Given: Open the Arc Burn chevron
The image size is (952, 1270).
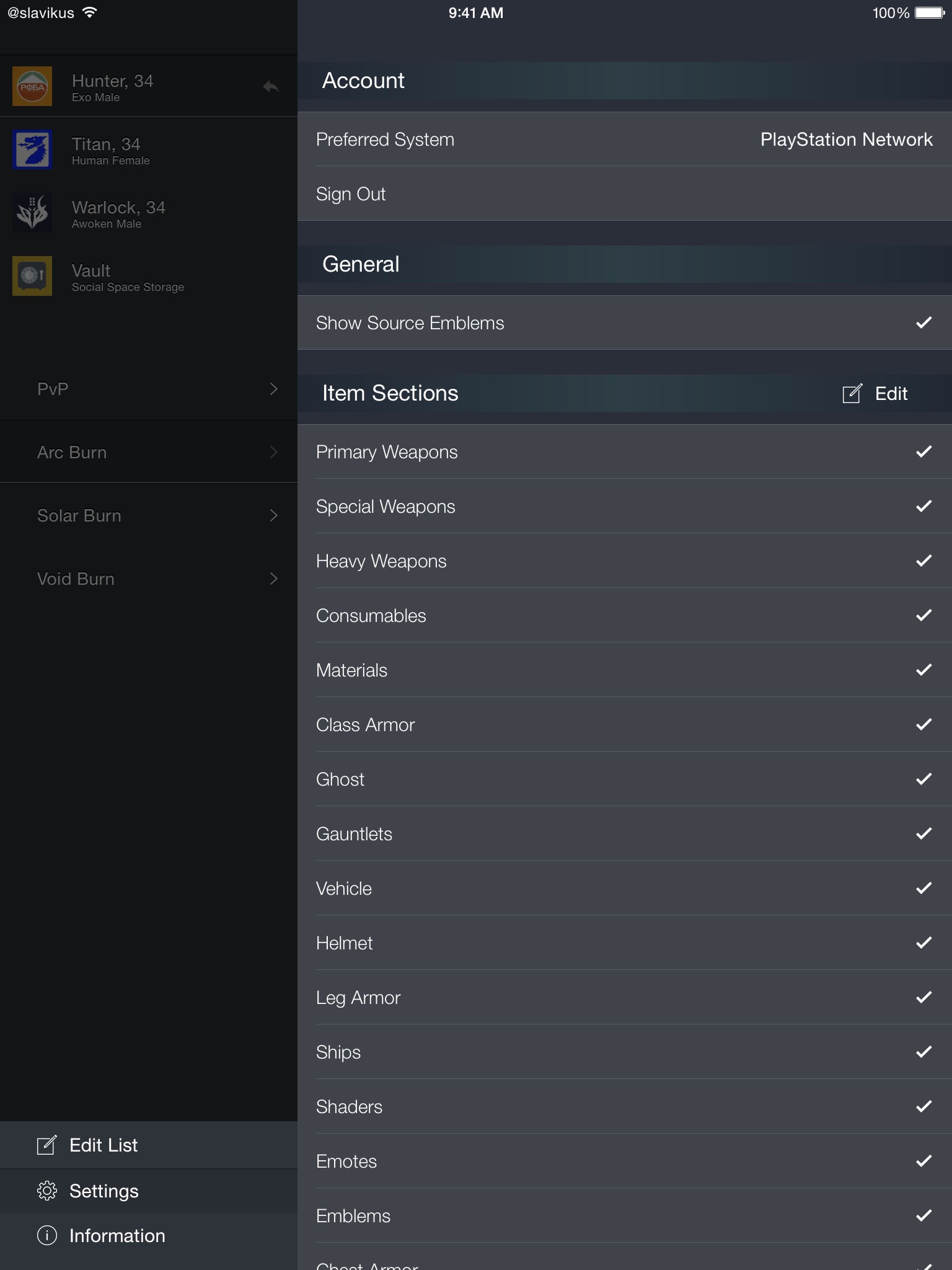Looking at the screenshot, I should 273,452.
